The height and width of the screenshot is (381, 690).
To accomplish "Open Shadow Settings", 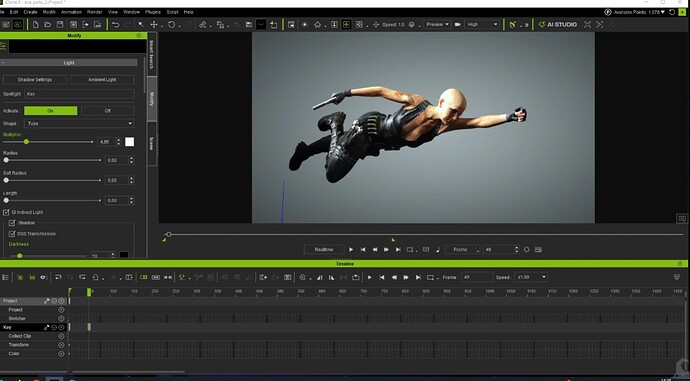I will click(x=35, y=80).
